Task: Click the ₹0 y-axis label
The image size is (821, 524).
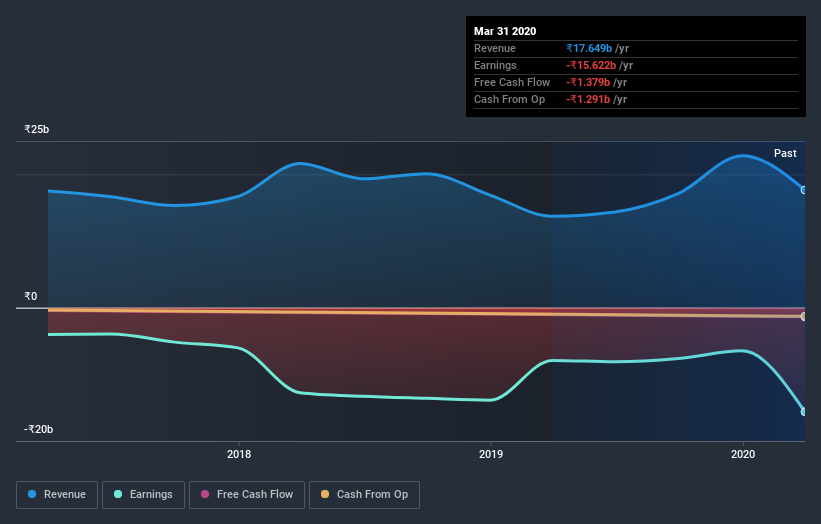Action: [30, 296]
